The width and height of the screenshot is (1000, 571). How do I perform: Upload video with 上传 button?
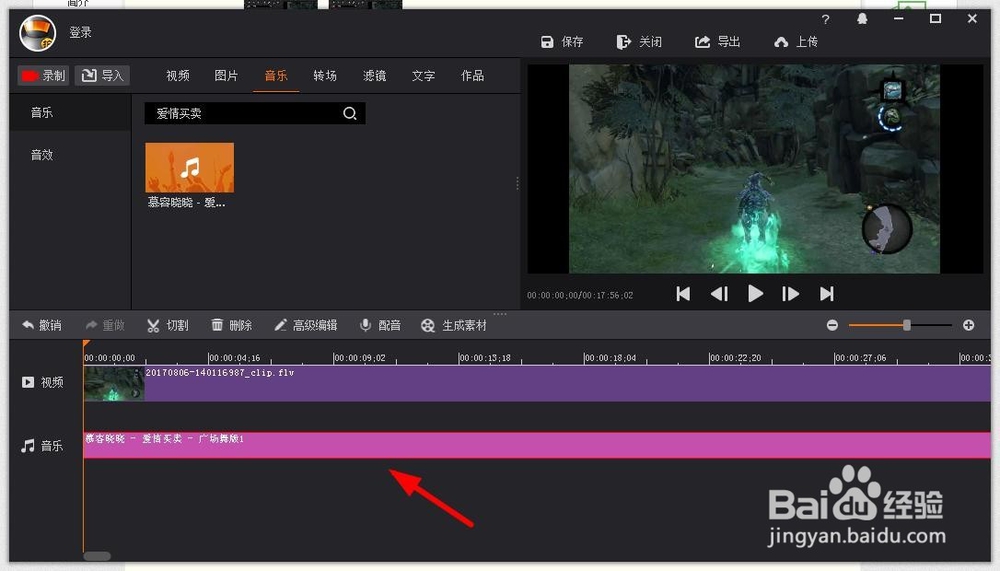(x=796, y=41)
